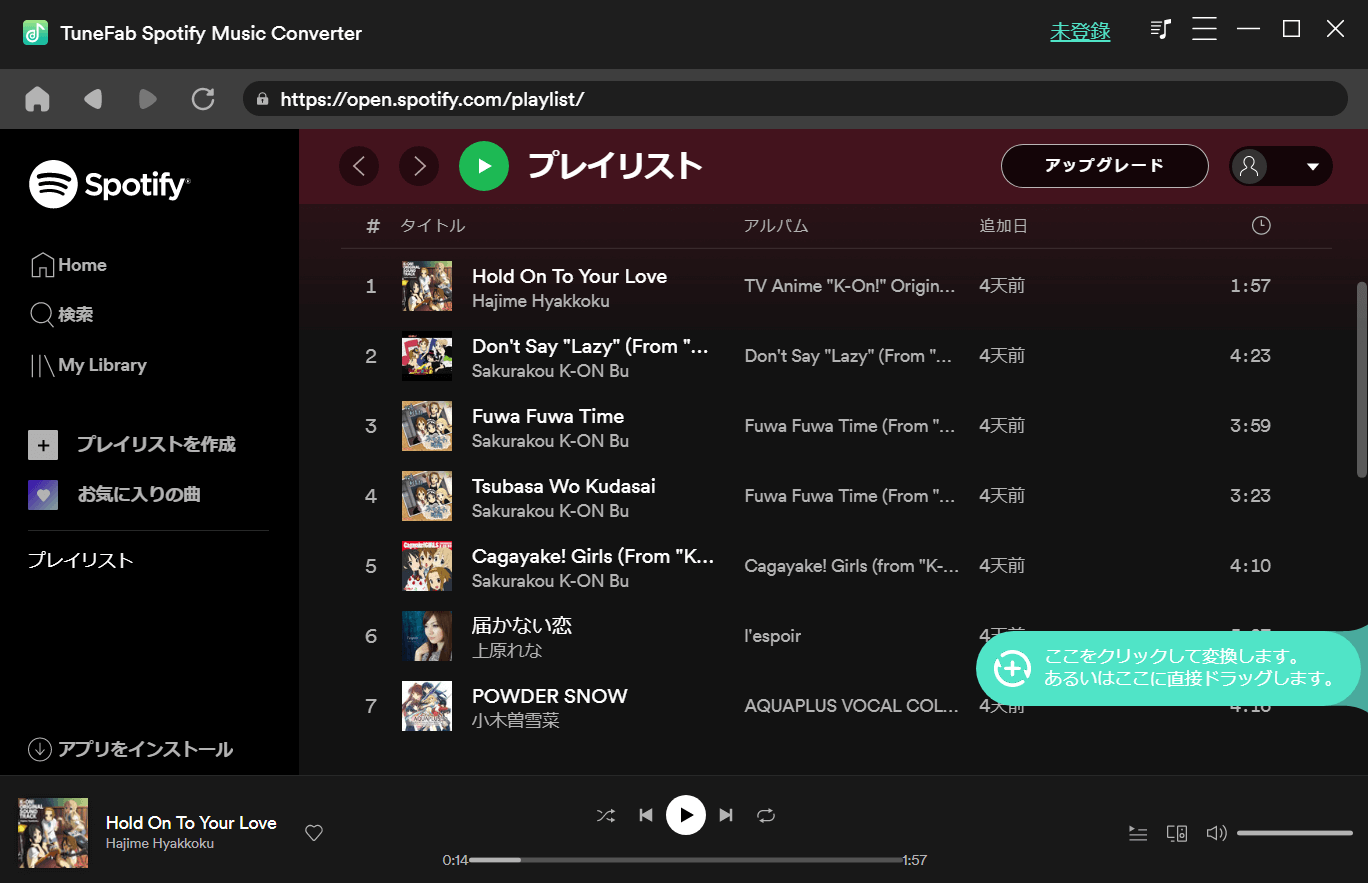The image size is (1368, 883).
Task: Click the Fuwa Fuwa Time album thumbnail
Action: tap(427, 426)
